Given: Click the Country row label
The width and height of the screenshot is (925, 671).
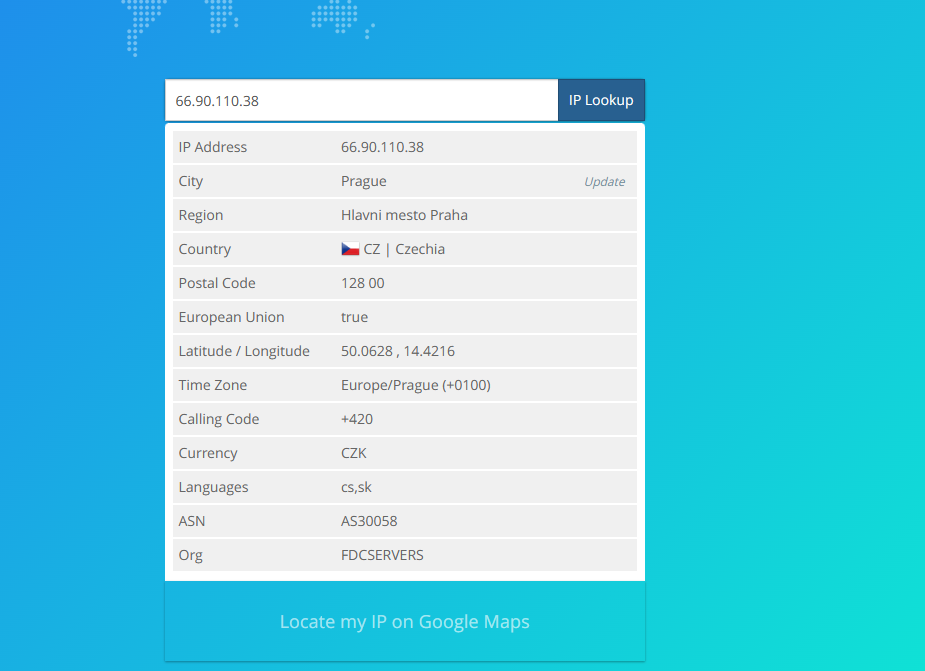Looking at the screenshot, I should (205, 249).
